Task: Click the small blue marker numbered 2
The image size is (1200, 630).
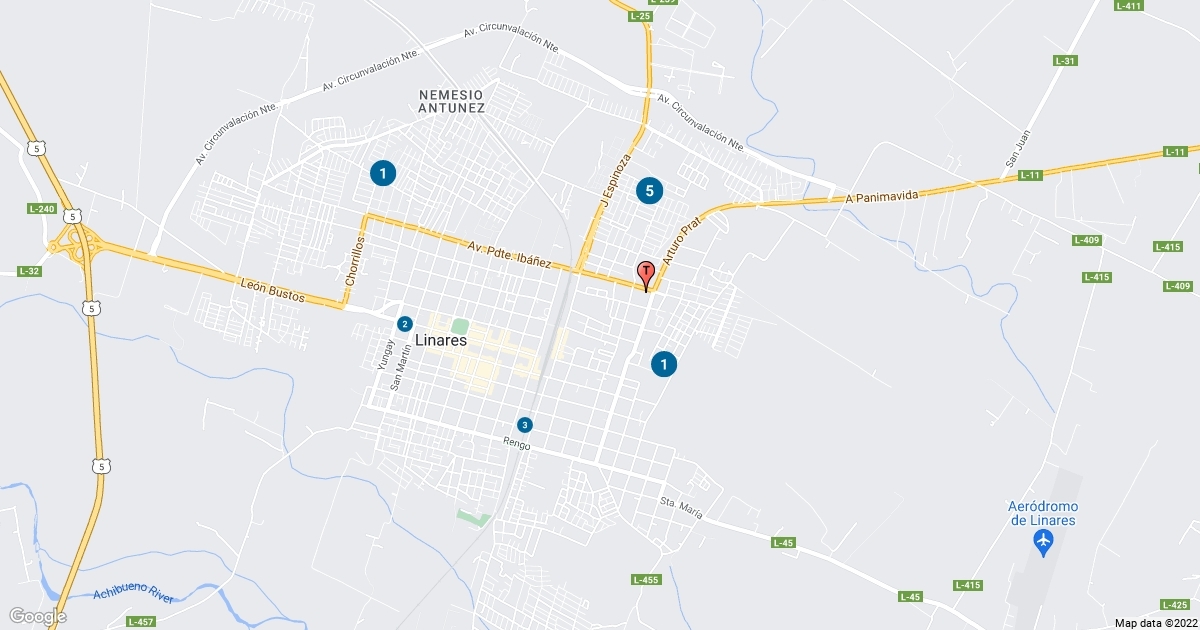Action: coord(404,323)
